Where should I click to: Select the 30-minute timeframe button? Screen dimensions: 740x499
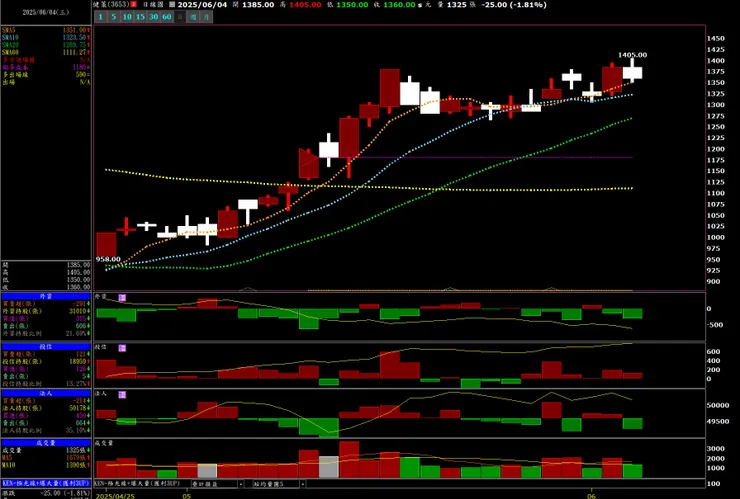pyautogui.click(x=153, y=17)
